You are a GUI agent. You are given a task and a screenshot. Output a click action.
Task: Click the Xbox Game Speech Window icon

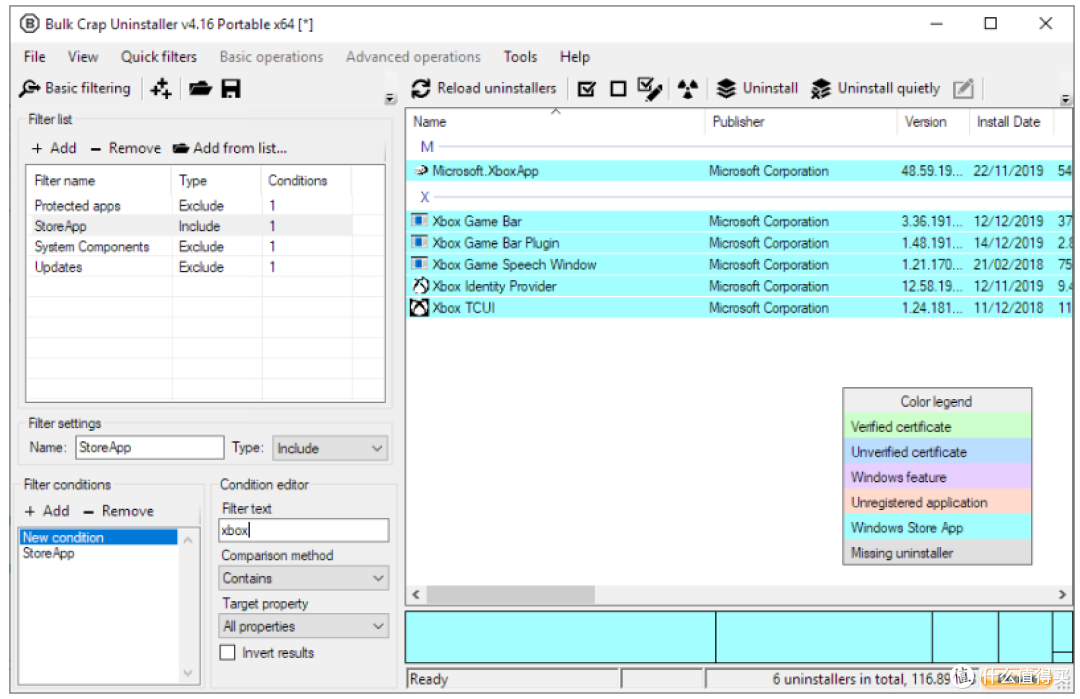coord(419,264)
